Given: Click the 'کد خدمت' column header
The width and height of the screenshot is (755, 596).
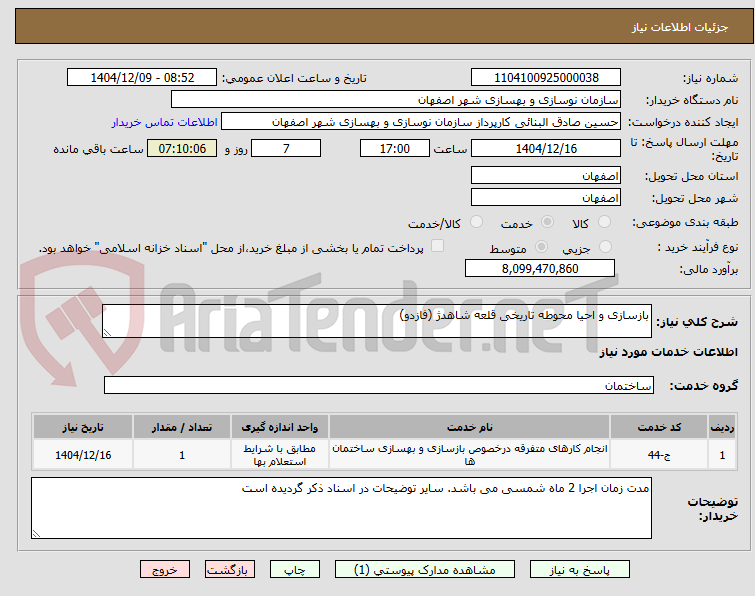Looking at the screenshot, I should pyautogui.click(x=659, y=427).
